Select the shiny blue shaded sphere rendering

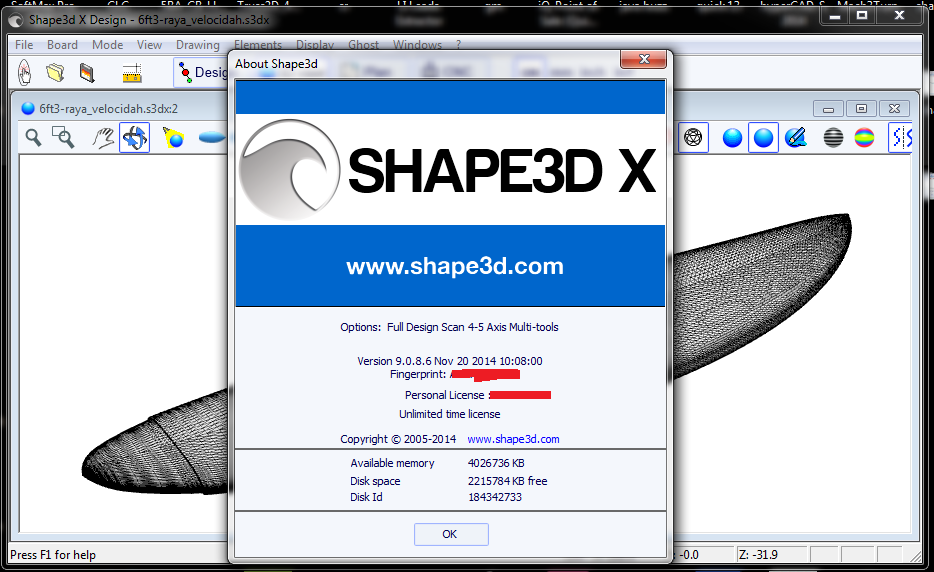coord(732,138)
